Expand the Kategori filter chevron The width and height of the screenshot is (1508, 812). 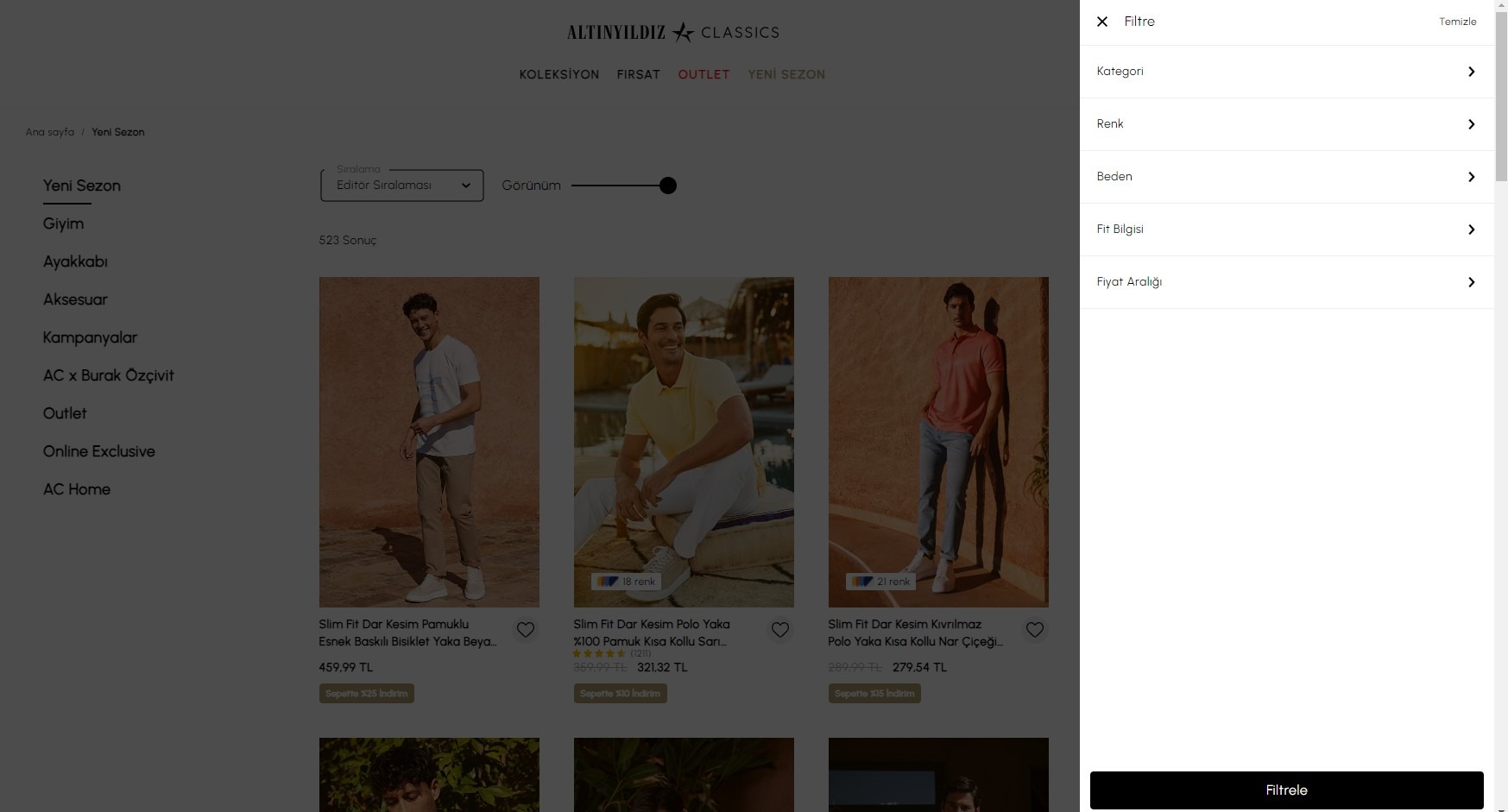point(1472,72)
